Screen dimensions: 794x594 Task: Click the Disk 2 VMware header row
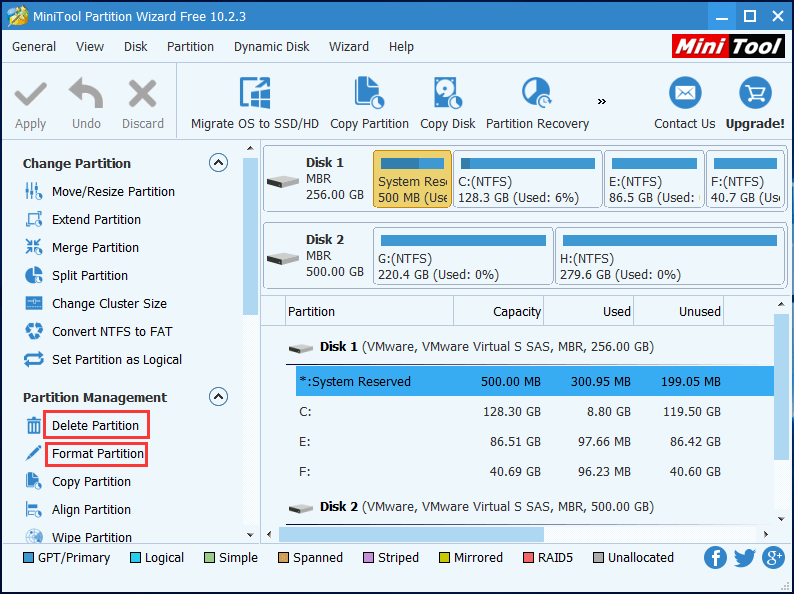pyautogui.click(x=530, y=506)
